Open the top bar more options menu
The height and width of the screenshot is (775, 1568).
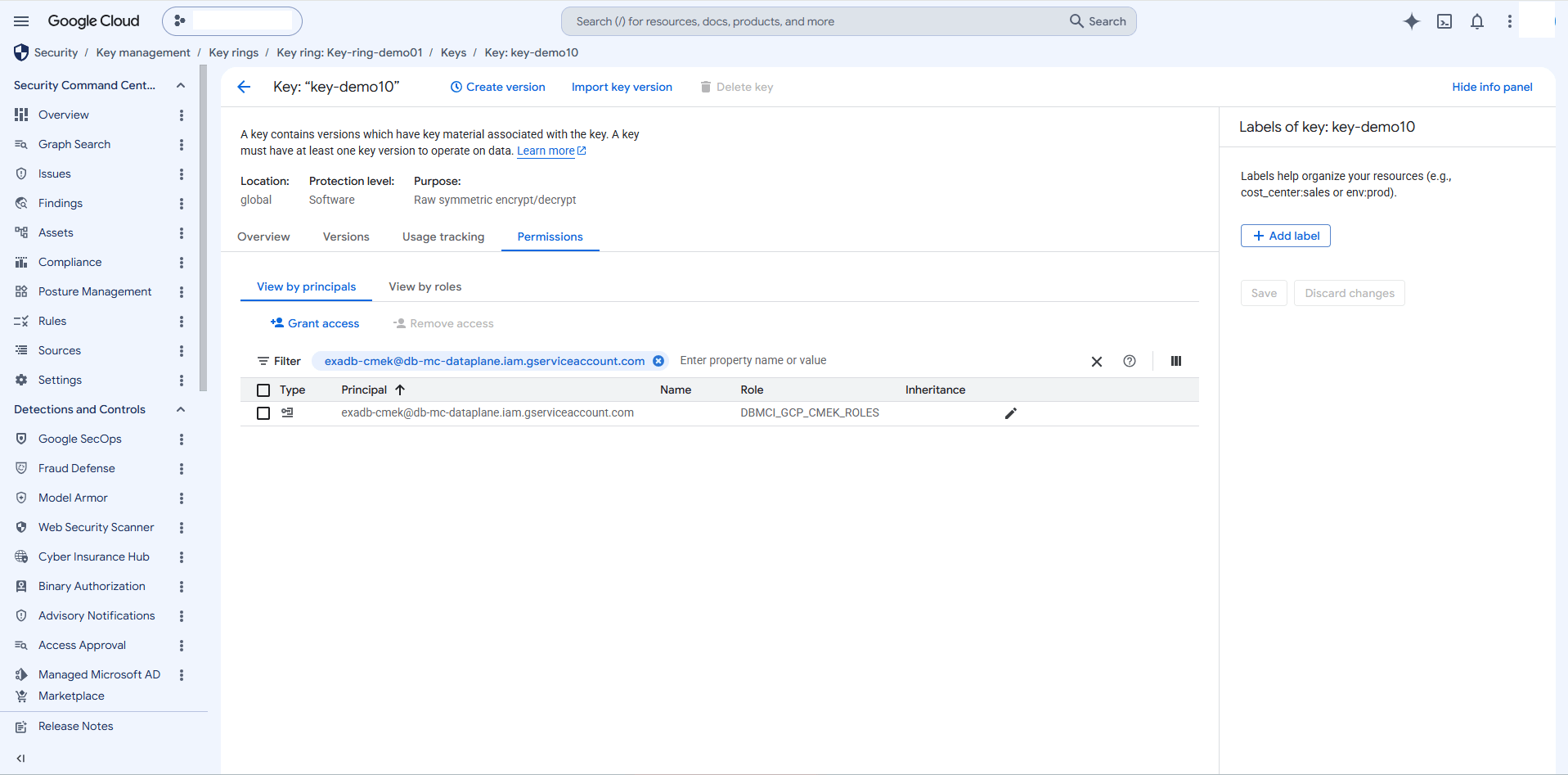click(x=1510, y=21)
